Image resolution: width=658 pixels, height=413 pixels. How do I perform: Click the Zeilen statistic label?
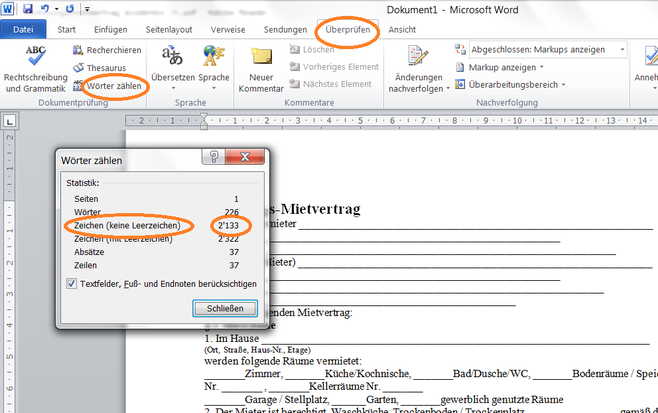pyautogui.click(x=86, y=265)
